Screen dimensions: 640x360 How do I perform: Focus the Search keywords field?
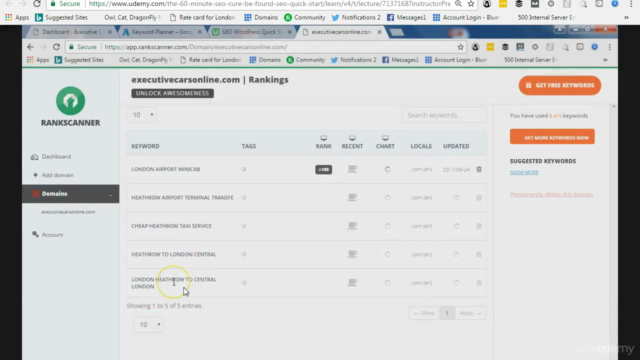(444, 115)
